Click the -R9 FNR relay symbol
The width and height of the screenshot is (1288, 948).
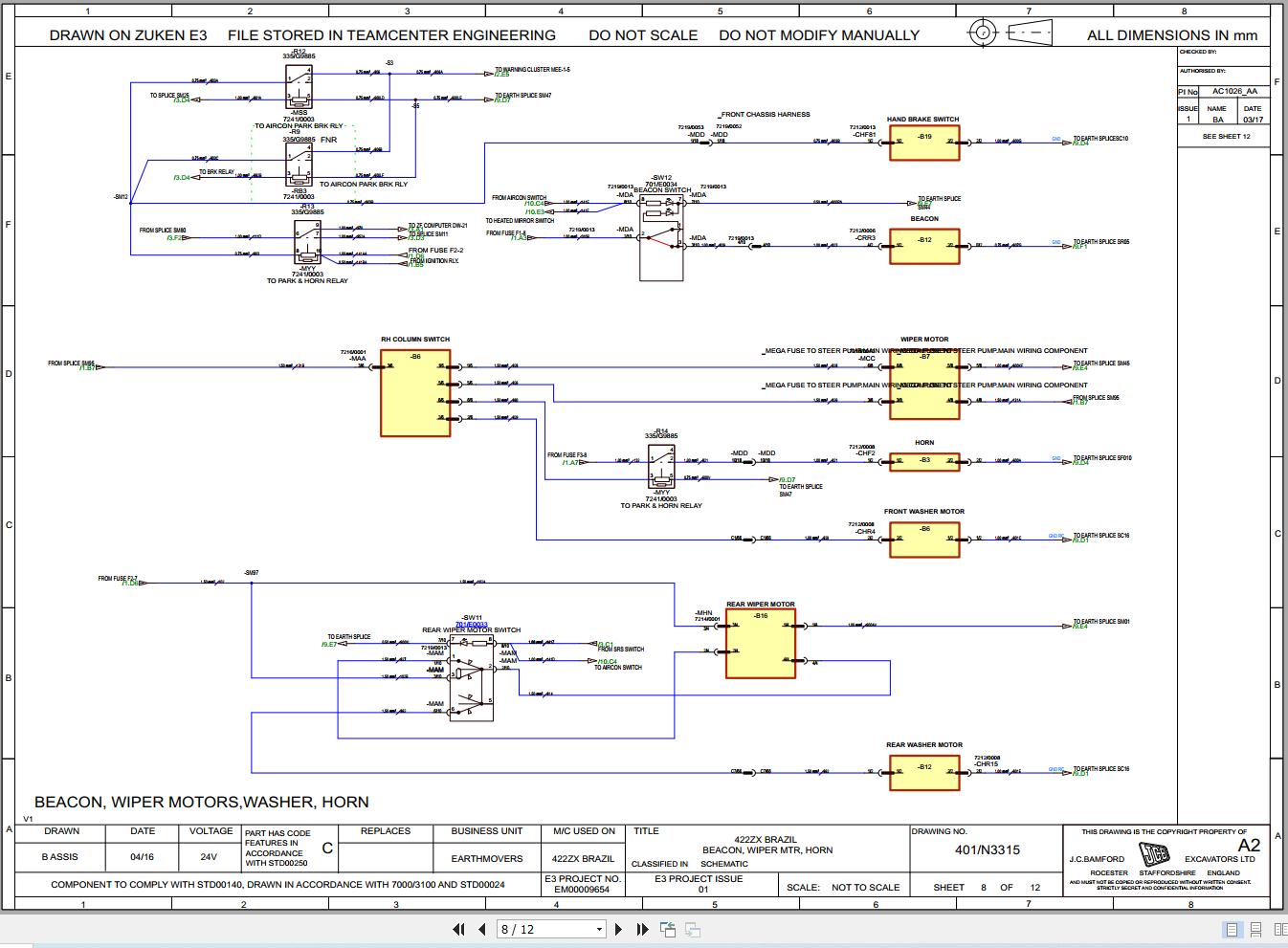[300, 165]
